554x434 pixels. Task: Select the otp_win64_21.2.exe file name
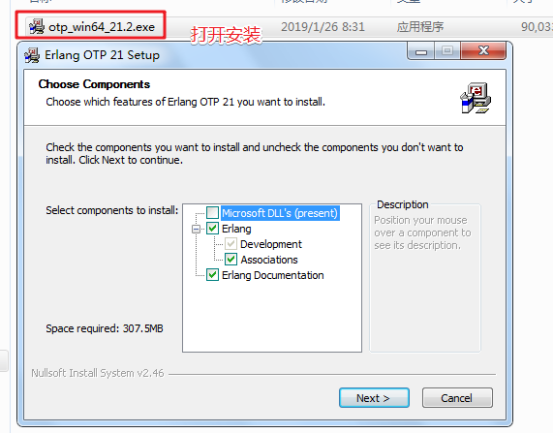click(102, 27)
